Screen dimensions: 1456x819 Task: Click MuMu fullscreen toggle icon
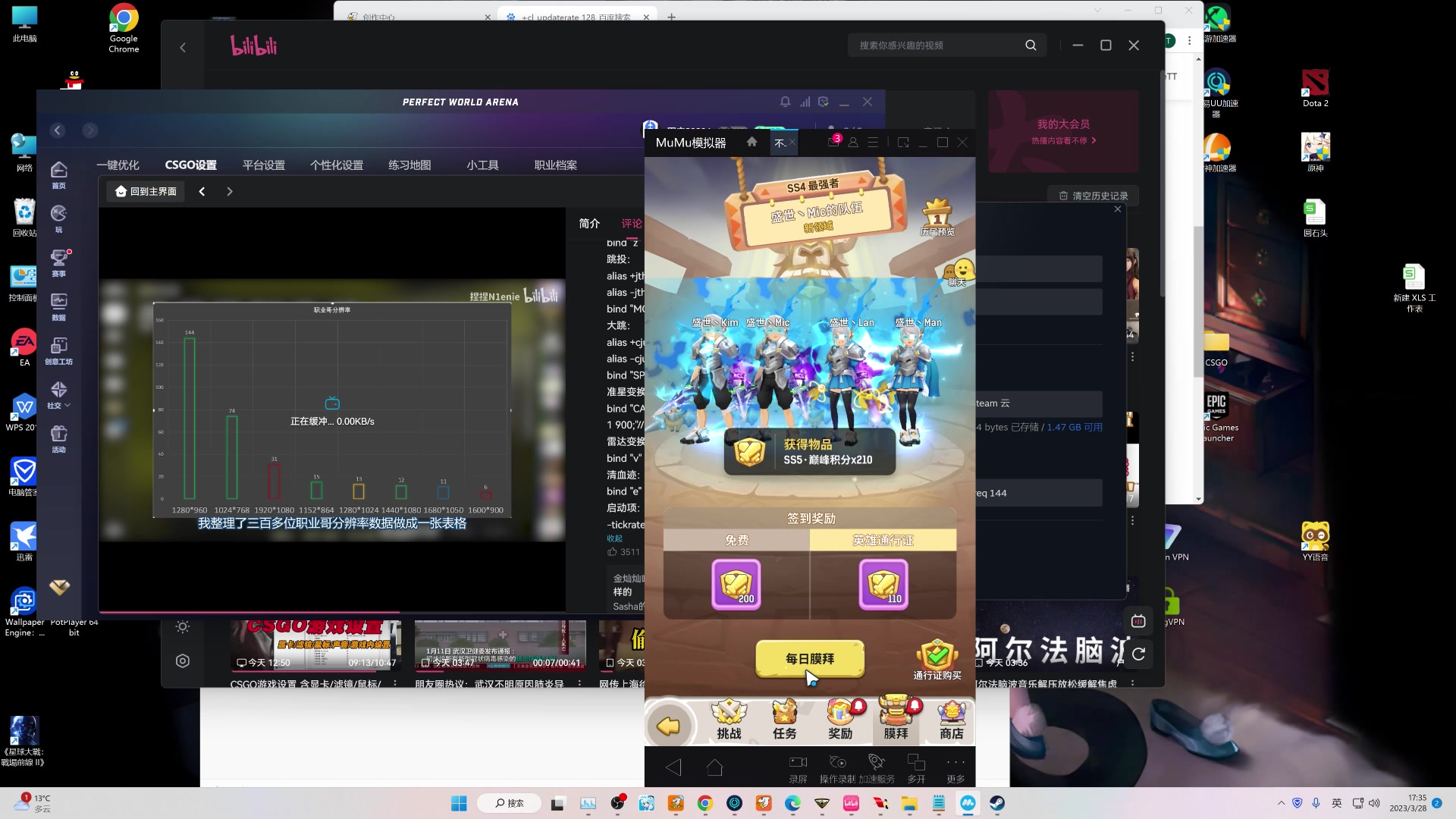(x=903, y=142)
